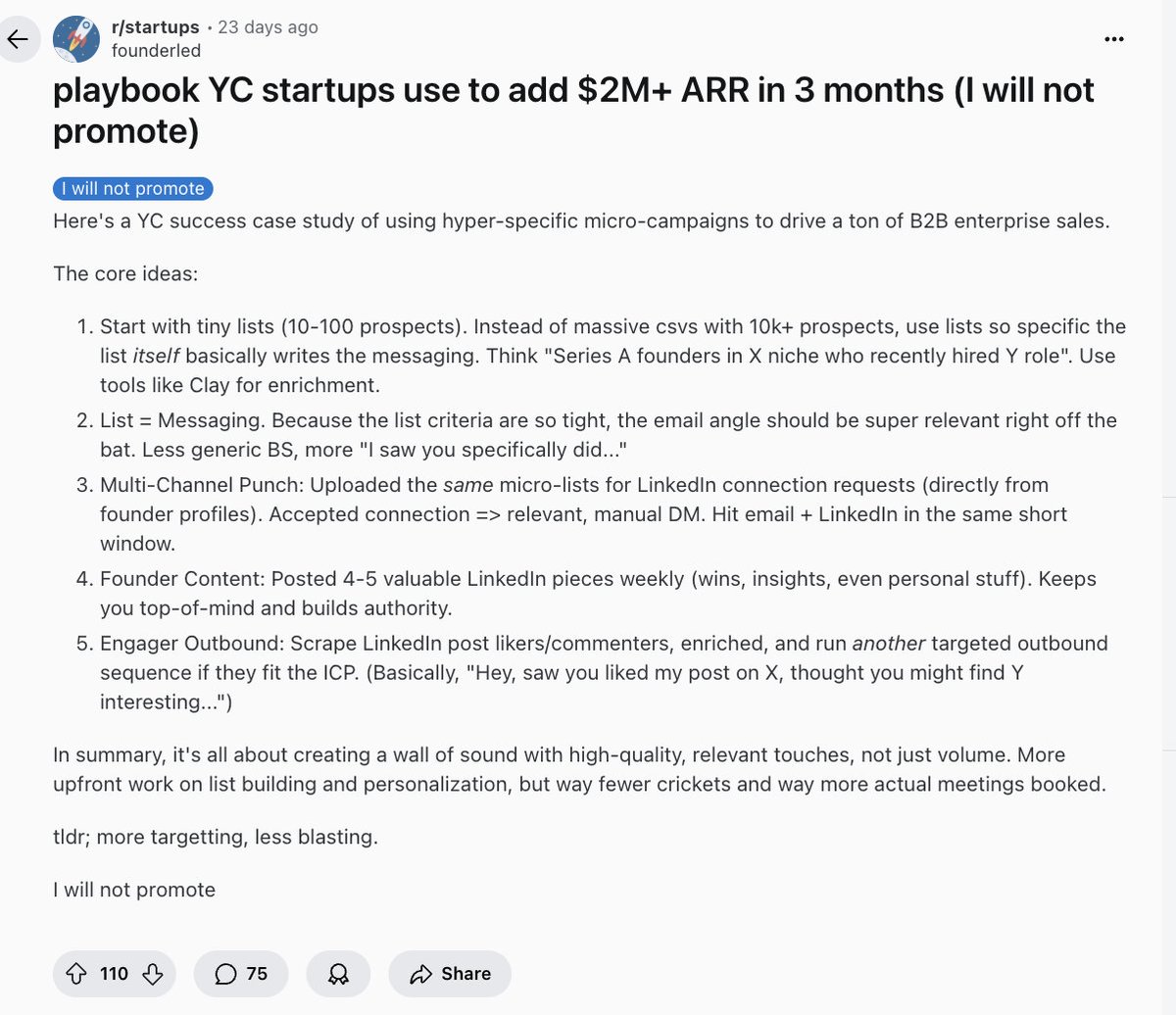Click the '23 days ago' timestamp

[268, 27]
